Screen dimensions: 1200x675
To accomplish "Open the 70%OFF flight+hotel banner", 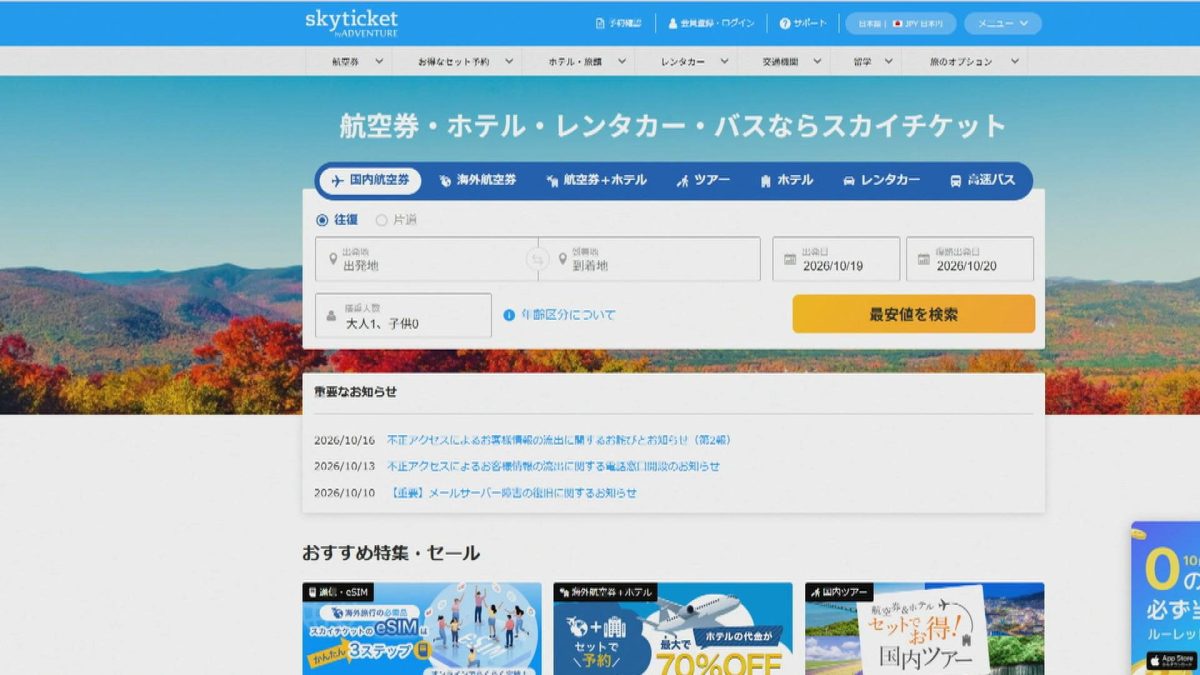I will coord(673,629).
